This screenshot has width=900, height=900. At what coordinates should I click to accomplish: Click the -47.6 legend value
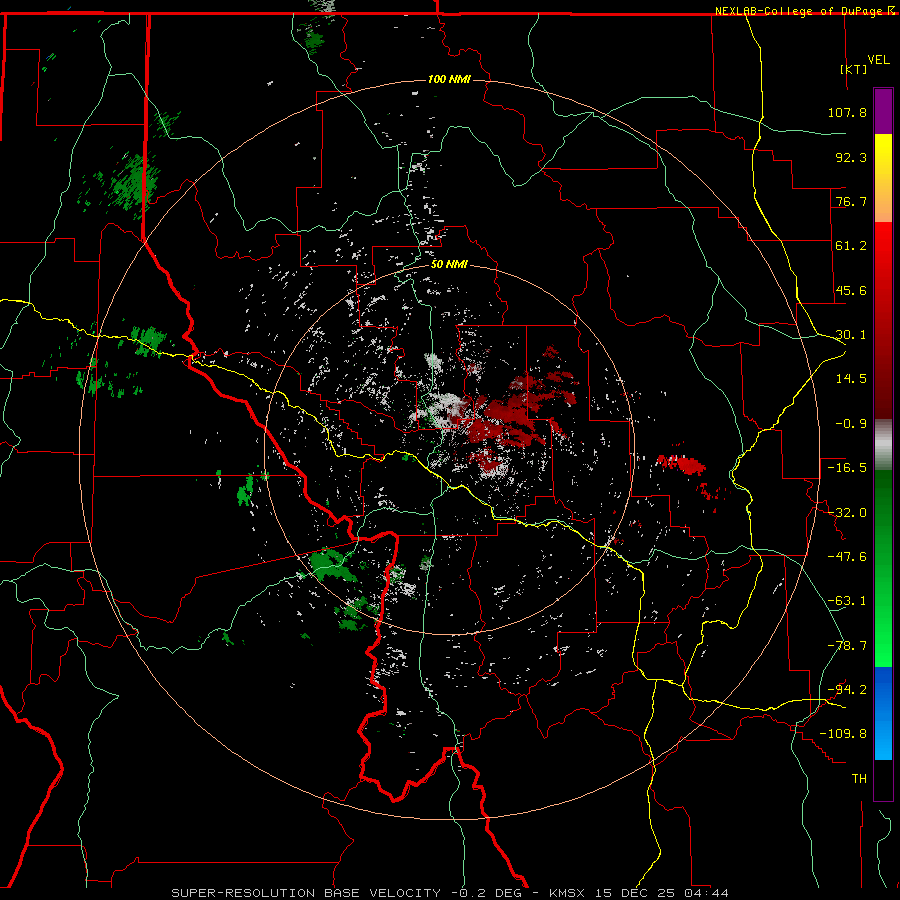coord(847,557)
